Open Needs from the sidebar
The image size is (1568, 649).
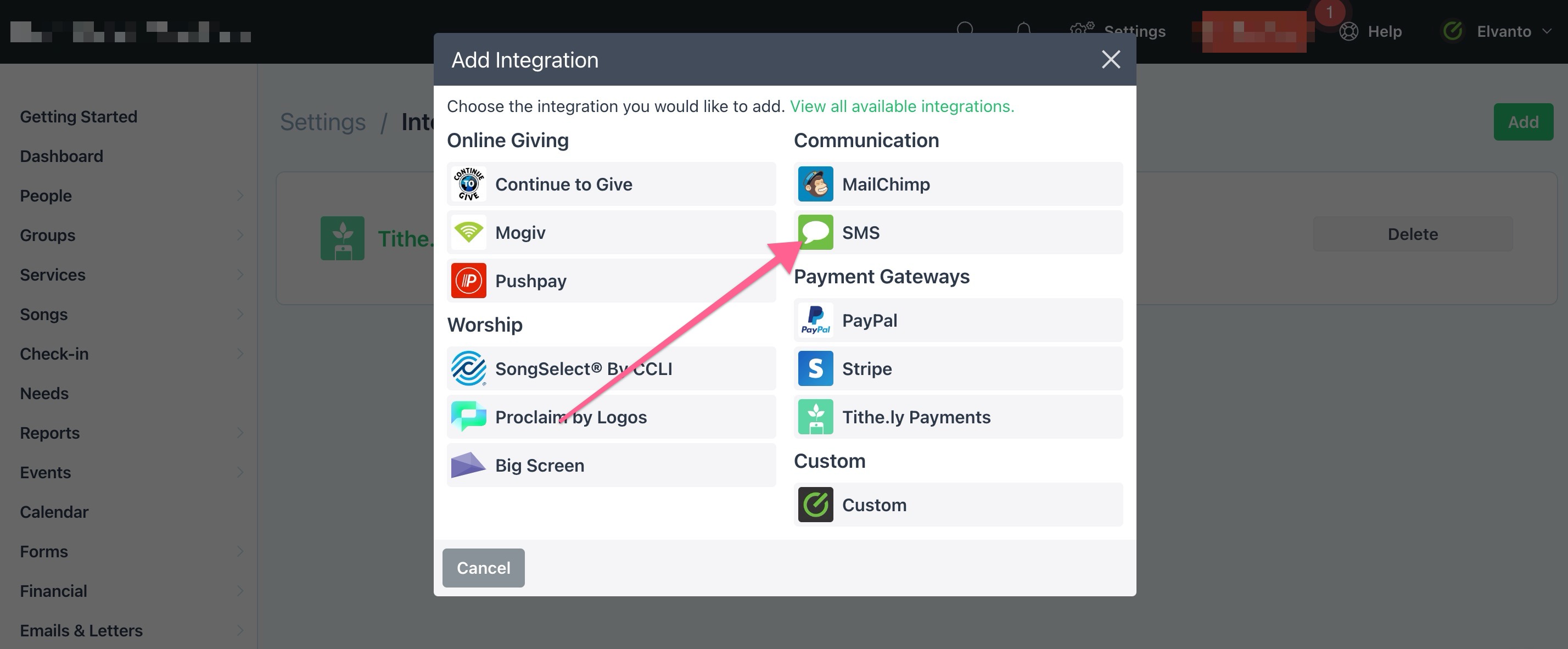(44, 393)
